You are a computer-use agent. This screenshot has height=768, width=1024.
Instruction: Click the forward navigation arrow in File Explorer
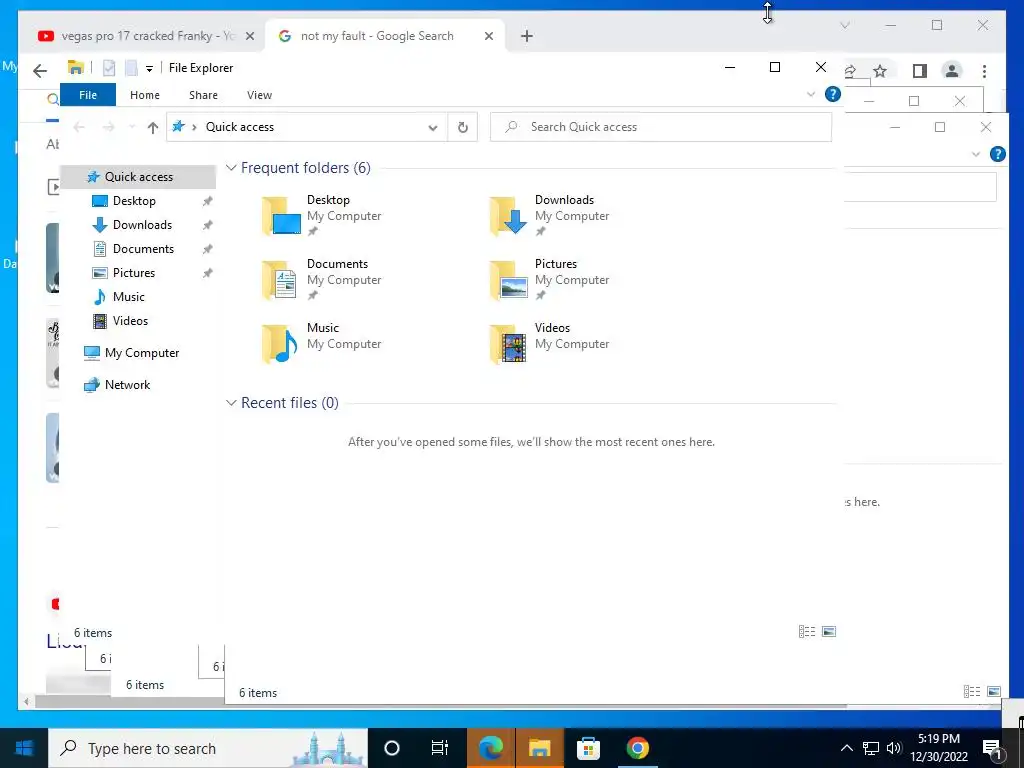point(108,127)
